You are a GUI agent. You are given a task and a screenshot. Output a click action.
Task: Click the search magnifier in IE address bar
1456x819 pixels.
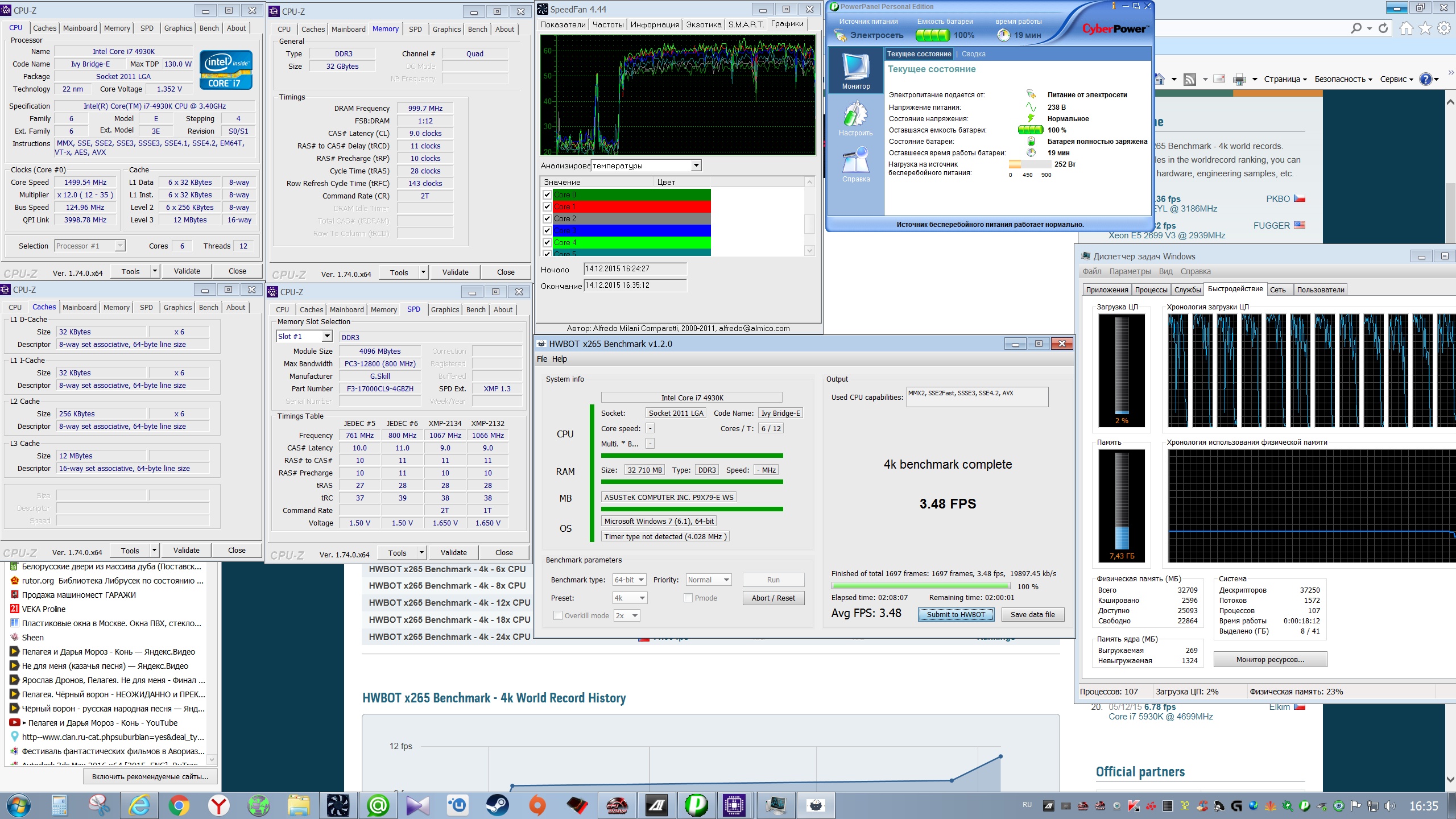pyautogui.click(x=1356, y=28)
